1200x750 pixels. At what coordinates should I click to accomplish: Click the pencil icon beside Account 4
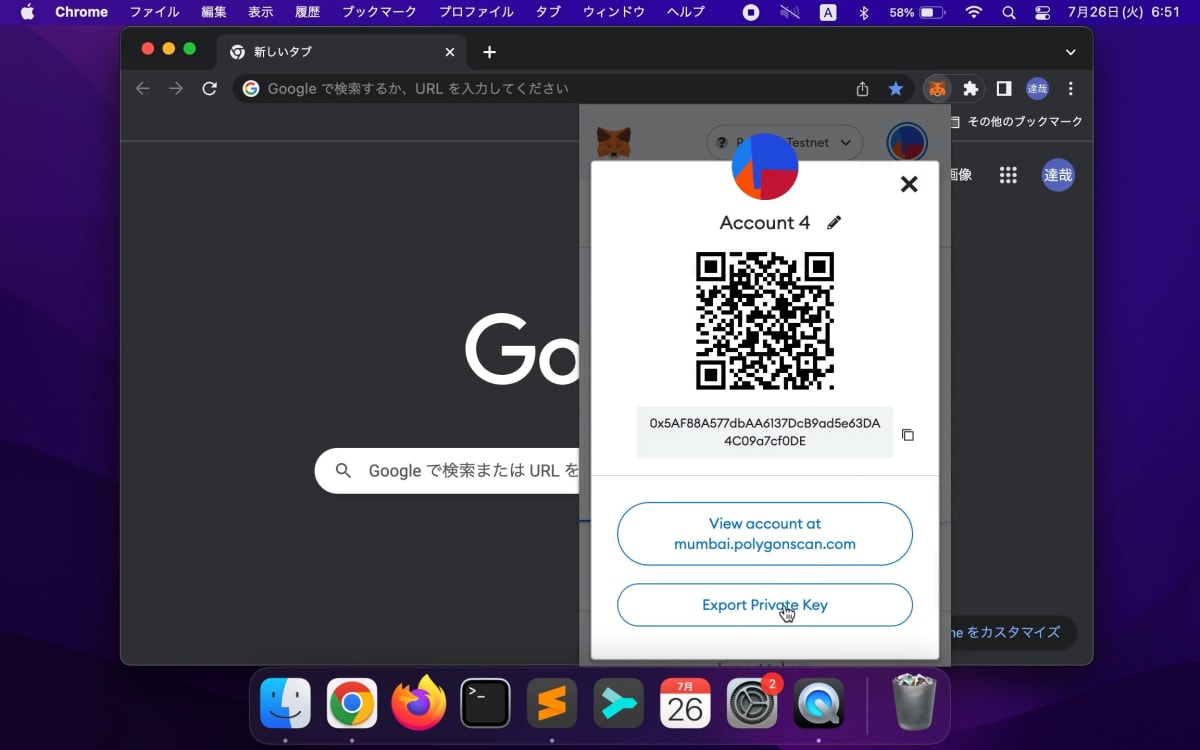834,222
